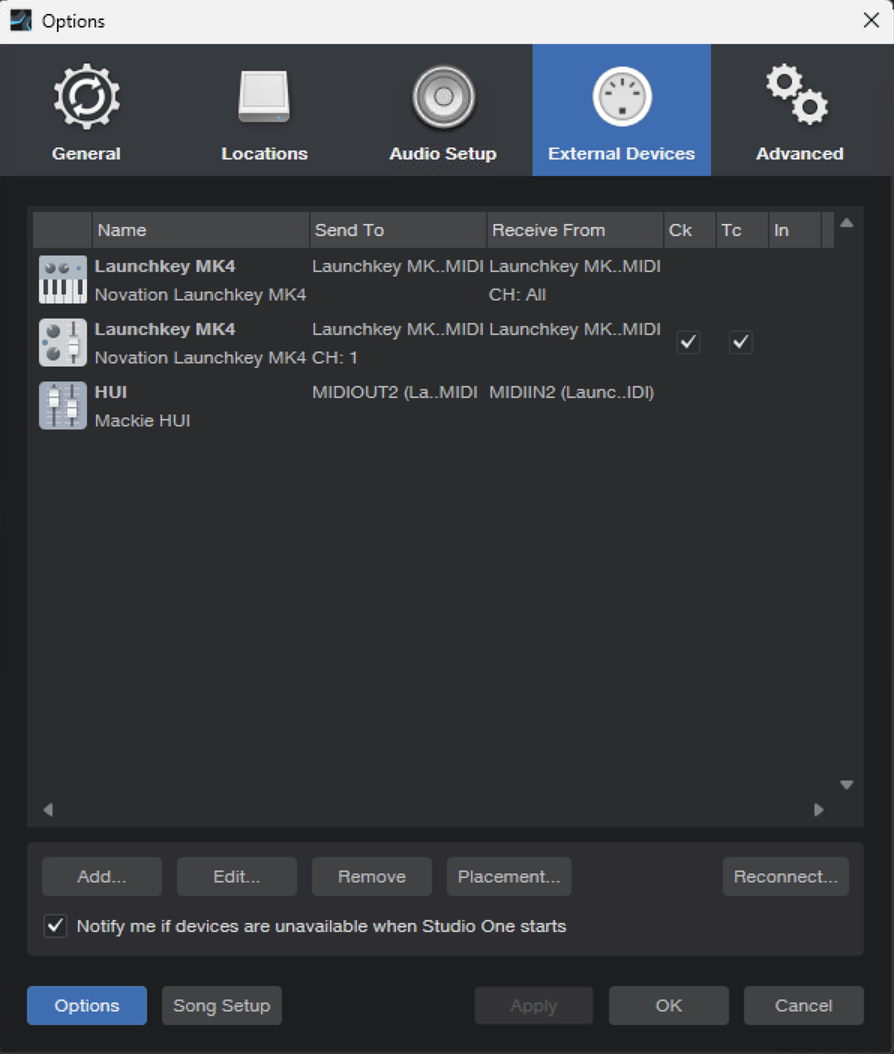This screenshot has width=894, height=1054.
Task: Confirm with the OK button
Action: [x=669, y=1006]
